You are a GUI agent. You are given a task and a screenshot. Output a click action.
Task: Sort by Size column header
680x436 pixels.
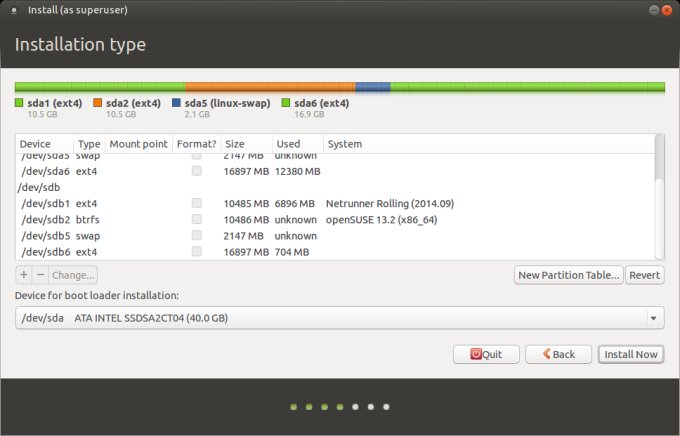point(246,144)
